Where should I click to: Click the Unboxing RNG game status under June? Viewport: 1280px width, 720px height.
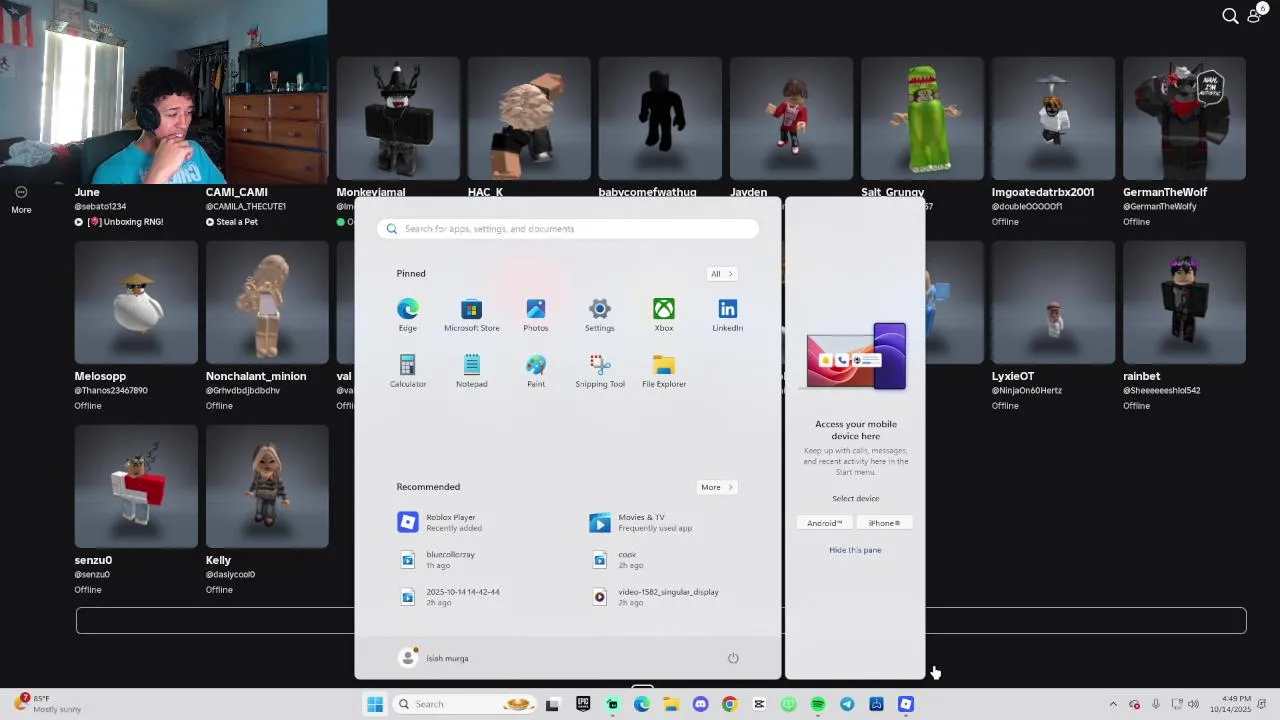[x=119, y=222]
